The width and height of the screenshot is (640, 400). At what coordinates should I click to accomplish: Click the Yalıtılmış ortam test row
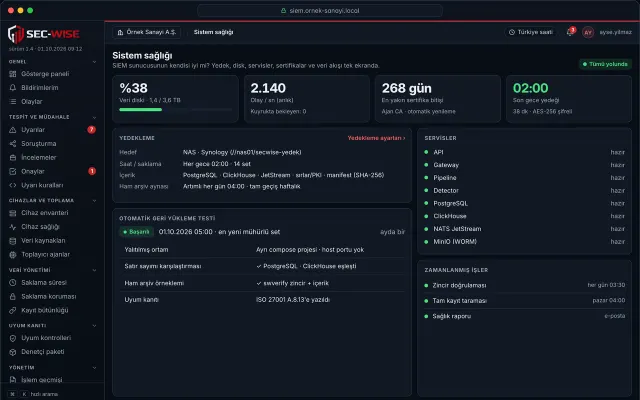pos(262,250)
